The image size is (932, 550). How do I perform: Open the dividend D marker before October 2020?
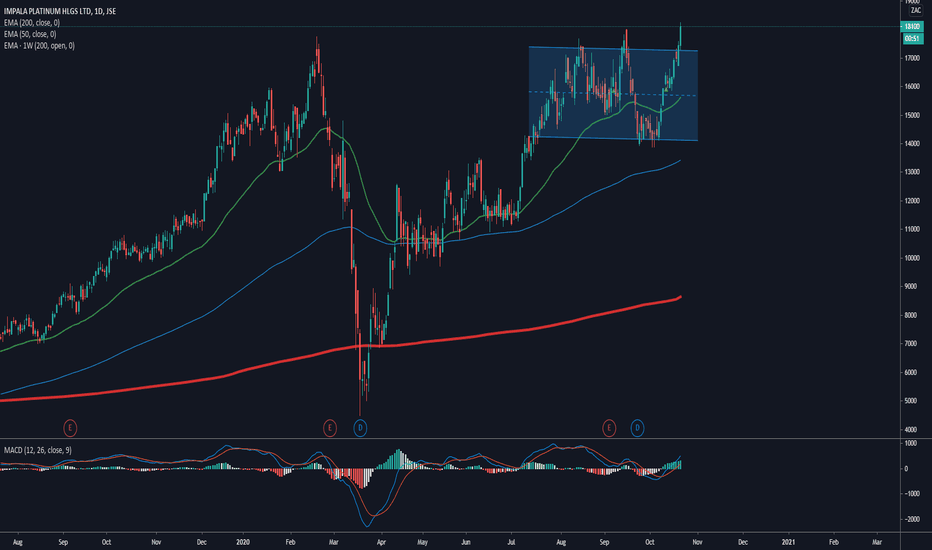click(x=637, y=428)
